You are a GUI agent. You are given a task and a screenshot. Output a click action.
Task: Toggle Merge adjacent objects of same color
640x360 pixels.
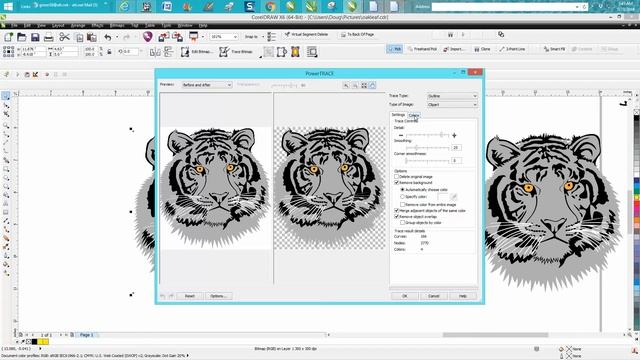(x=396, y=211)
